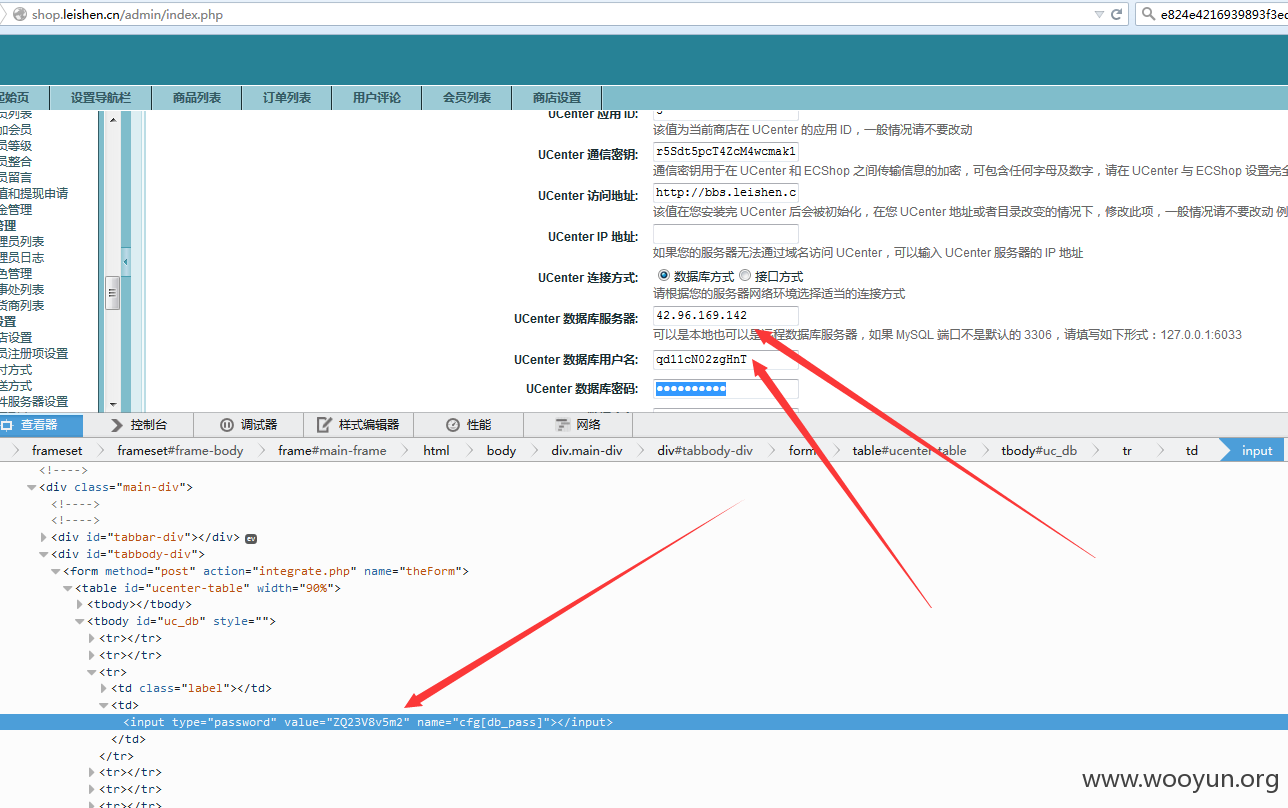Click the 'ev' event badge on tabbar-div
Screen dimensions: 1288x808
click(251, 538)
